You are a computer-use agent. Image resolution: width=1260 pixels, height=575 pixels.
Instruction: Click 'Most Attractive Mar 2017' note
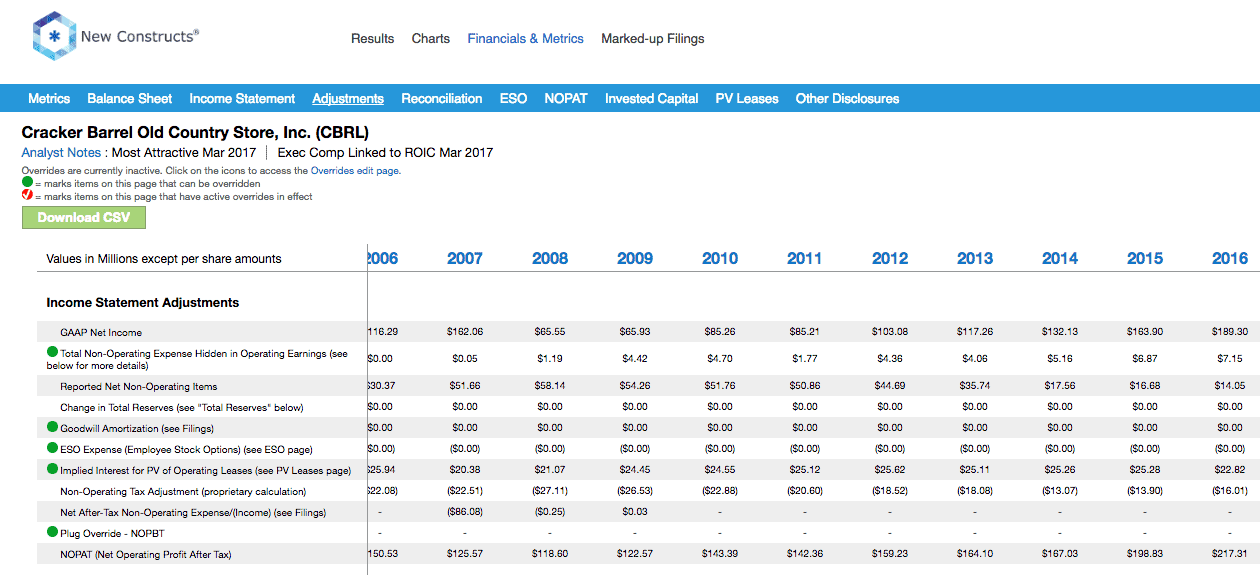(x=185, y=153)
